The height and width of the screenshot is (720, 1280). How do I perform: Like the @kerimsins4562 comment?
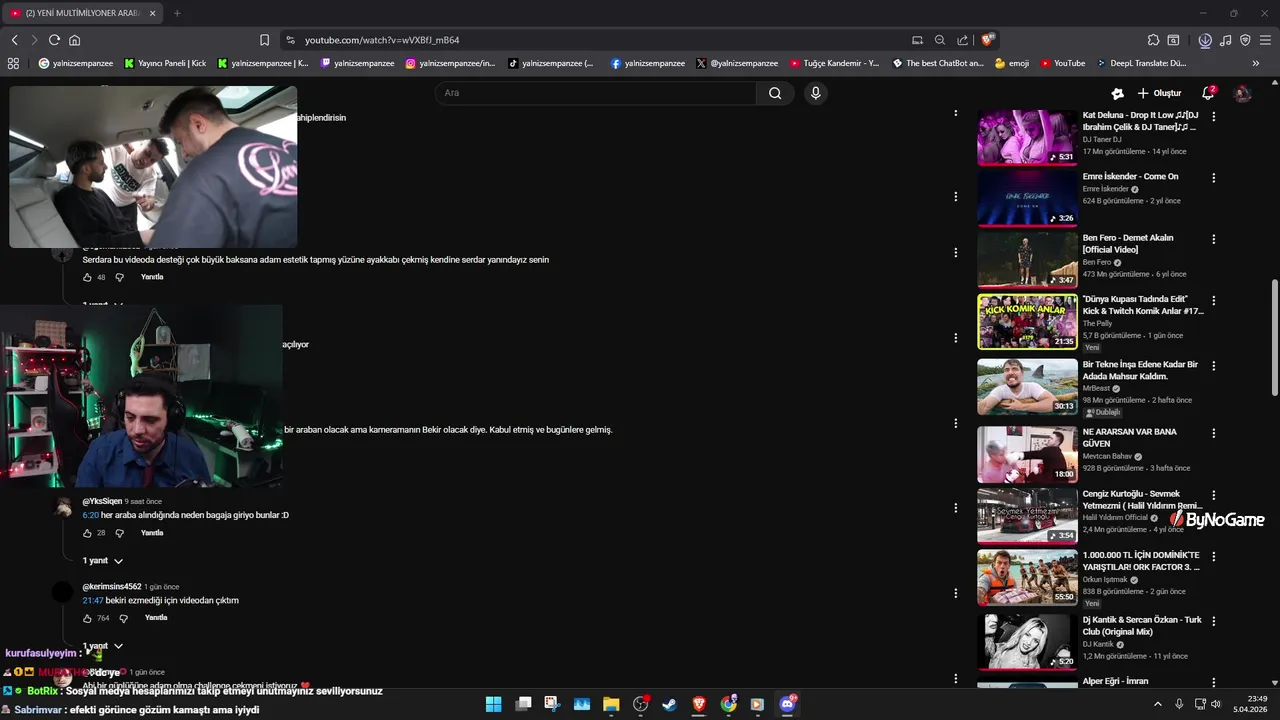(x=87, y=618)
